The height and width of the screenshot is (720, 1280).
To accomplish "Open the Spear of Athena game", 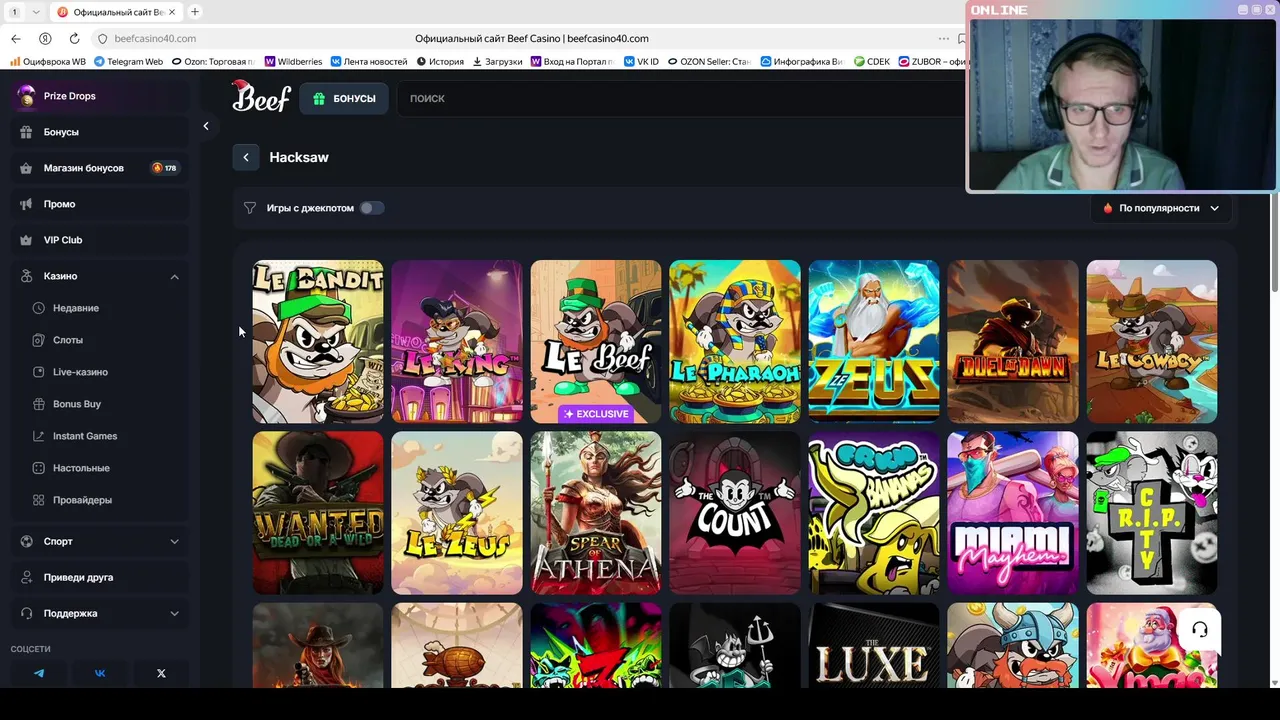I will 596,513.
